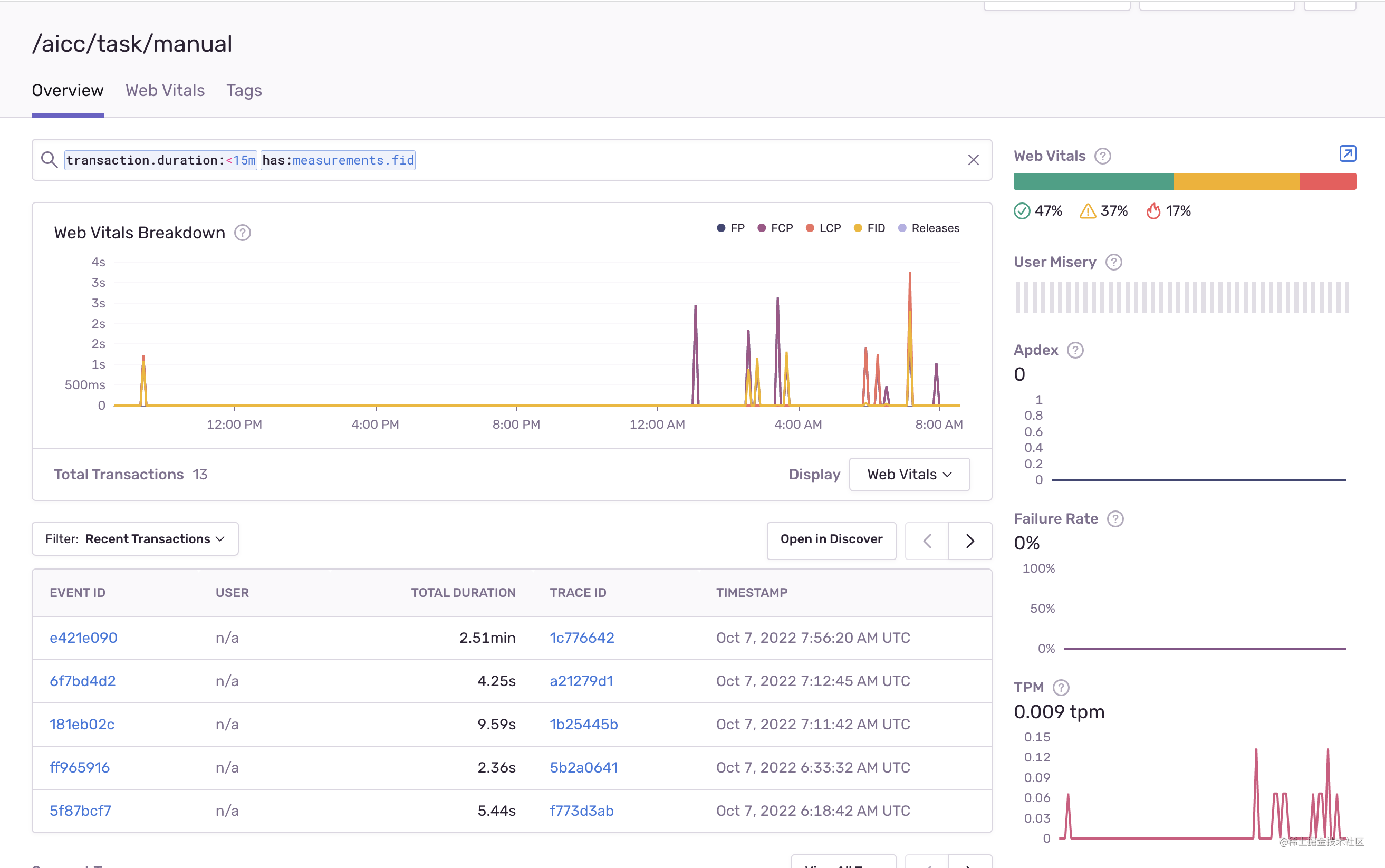The width and height of the screenshot is (1385, 868).
Task: Click the TIMESTAMP column header
Action: (x=752, y=593)
